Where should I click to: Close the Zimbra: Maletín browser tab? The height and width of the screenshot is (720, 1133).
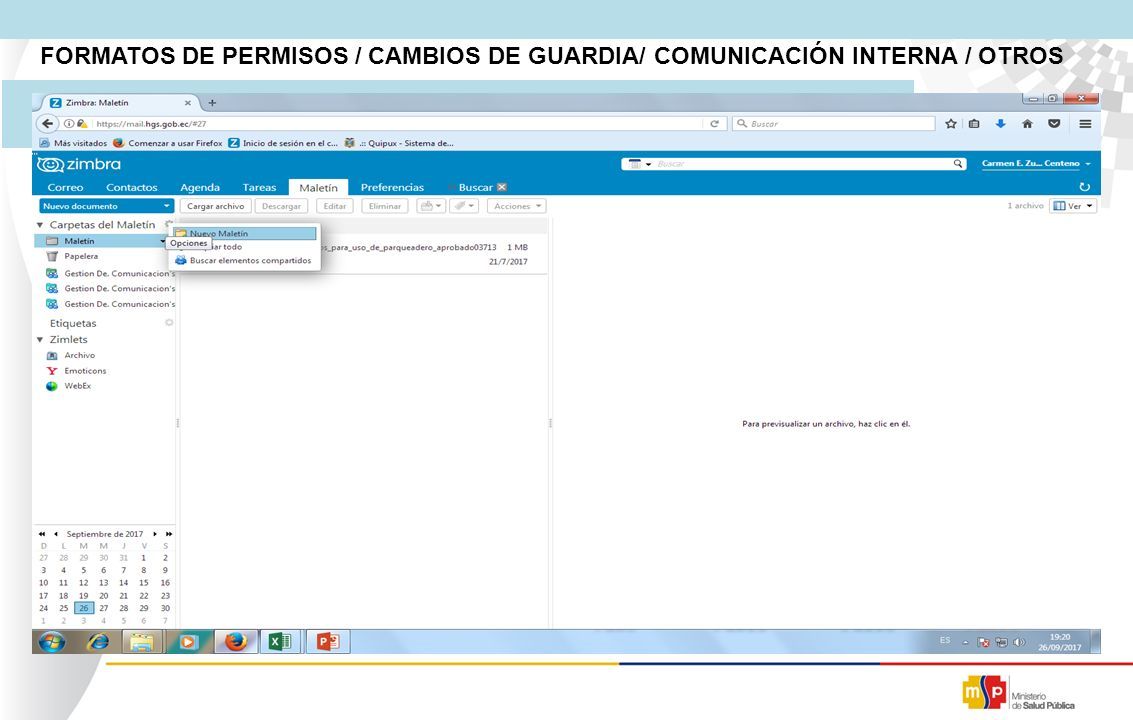pyautogui.click(x=187, y=103)
